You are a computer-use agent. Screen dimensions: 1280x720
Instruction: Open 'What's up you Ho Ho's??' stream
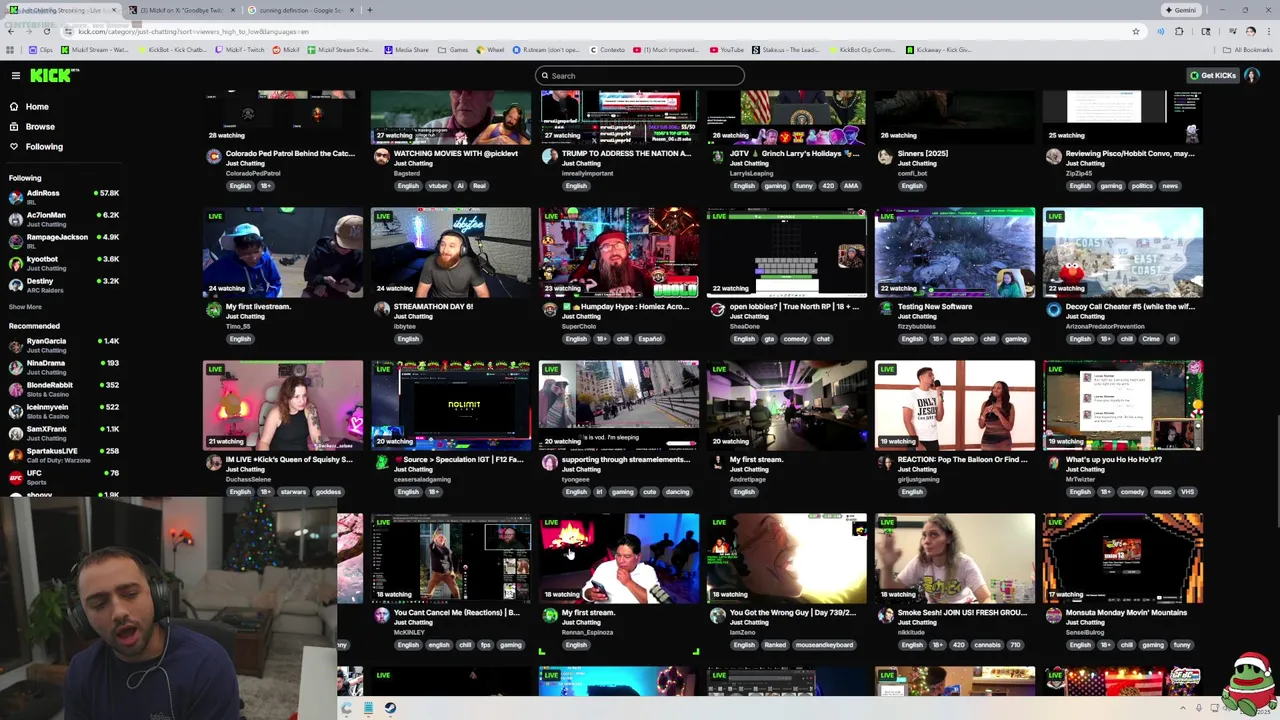pyautogui.click(x=1114, y=459)
